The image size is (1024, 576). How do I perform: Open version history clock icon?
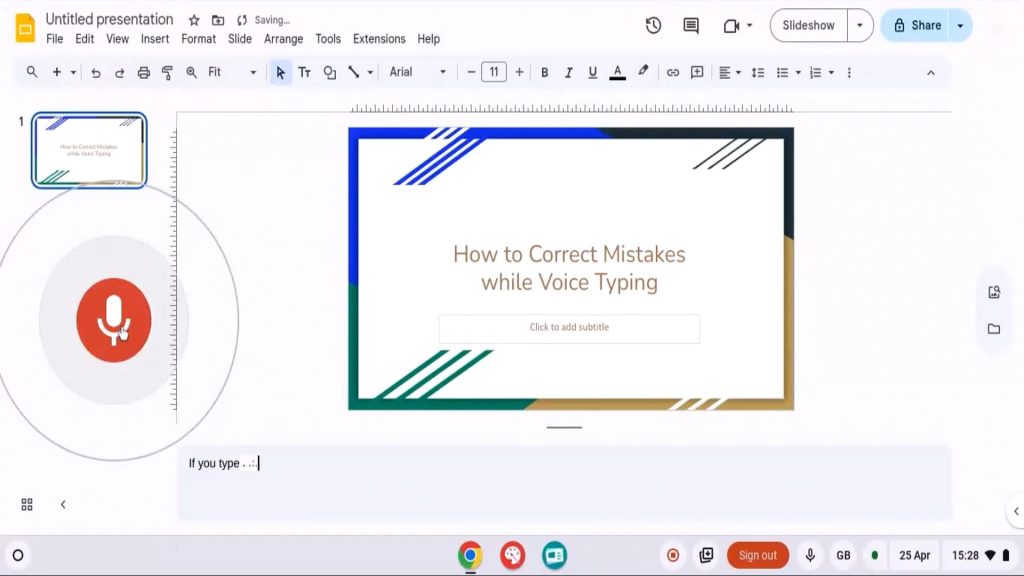653,25
